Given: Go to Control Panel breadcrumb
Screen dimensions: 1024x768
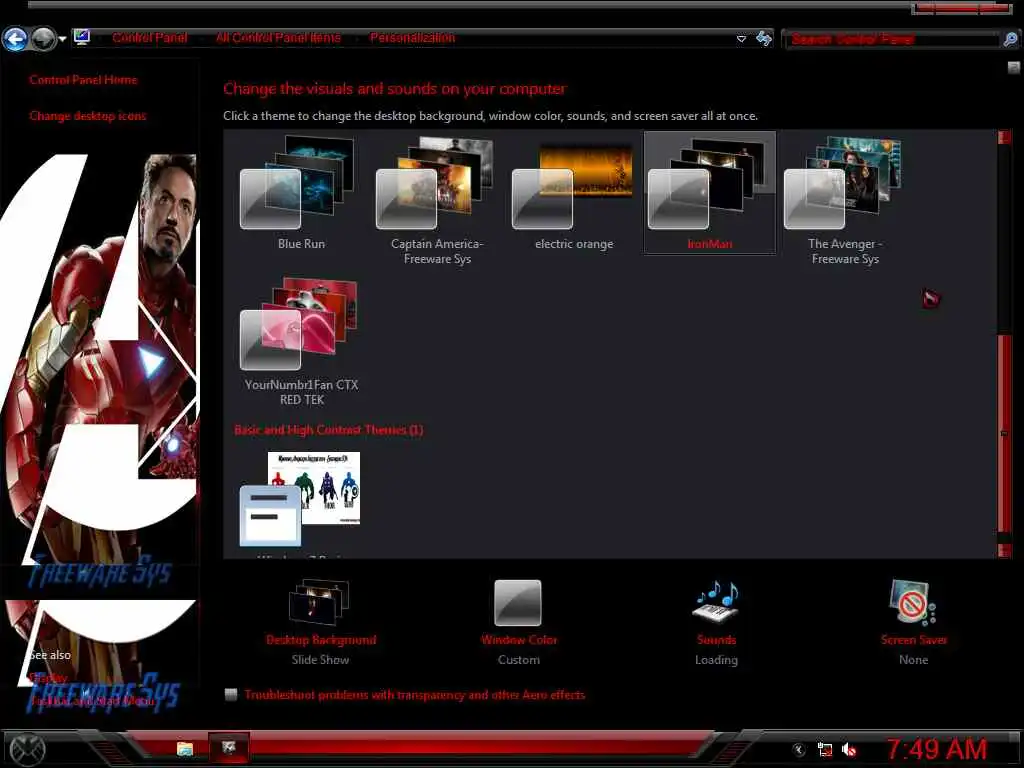Looking at the screenshot, I should click(150, 38).
